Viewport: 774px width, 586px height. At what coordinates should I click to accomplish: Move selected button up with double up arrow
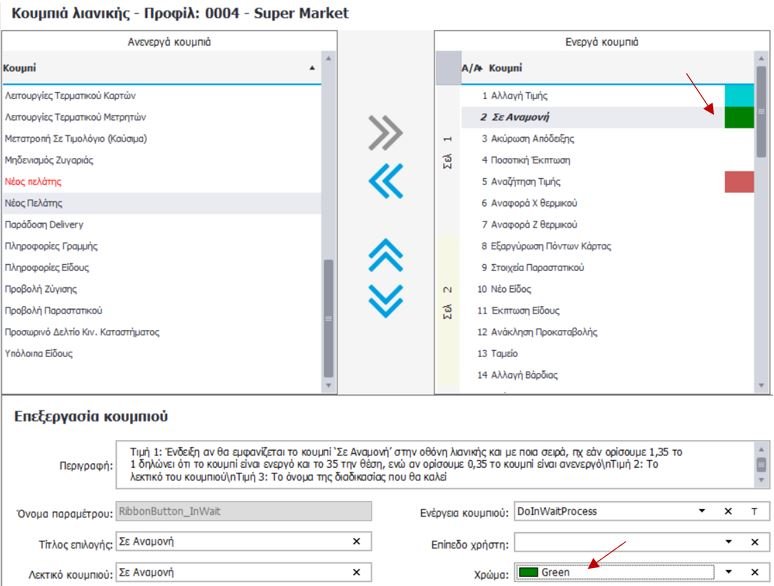click(x=385, y=255)
